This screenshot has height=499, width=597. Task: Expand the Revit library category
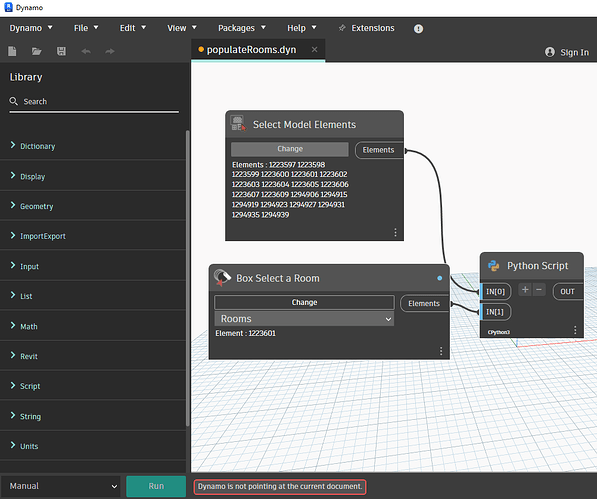[x=29, y=356]
